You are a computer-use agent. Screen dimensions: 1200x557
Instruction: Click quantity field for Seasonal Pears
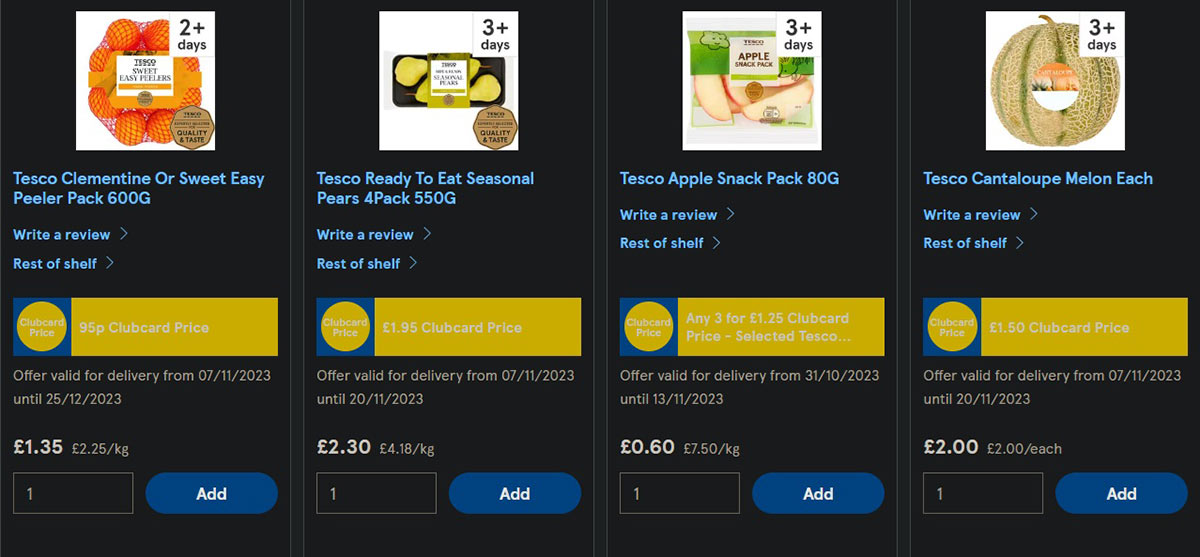(376, 493)
